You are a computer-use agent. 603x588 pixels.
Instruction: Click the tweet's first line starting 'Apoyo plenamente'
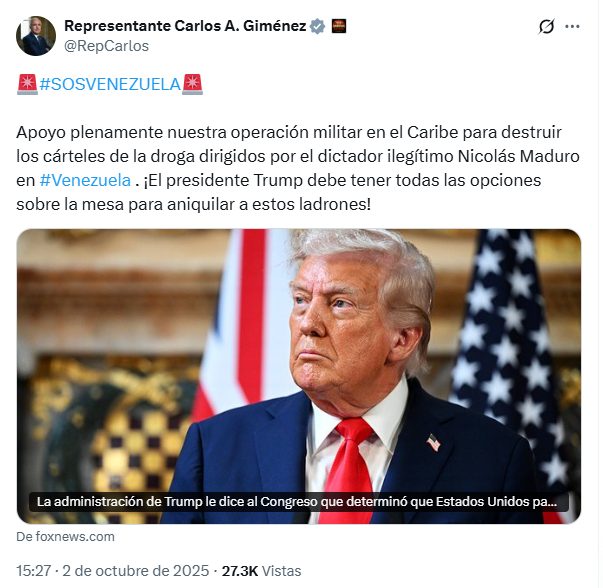[x=289, y=132]
